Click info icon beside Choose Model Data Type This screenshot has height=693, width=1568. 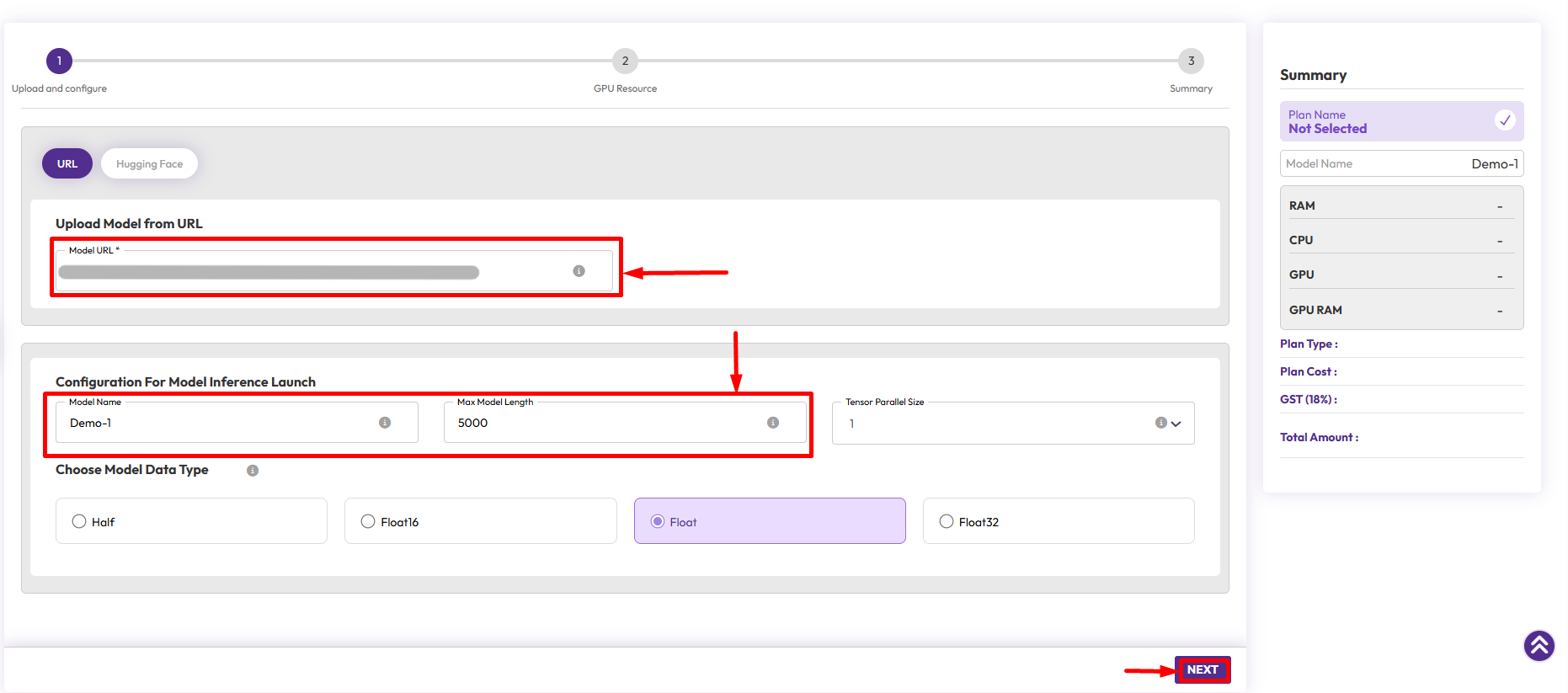click(x=253, y=471)
